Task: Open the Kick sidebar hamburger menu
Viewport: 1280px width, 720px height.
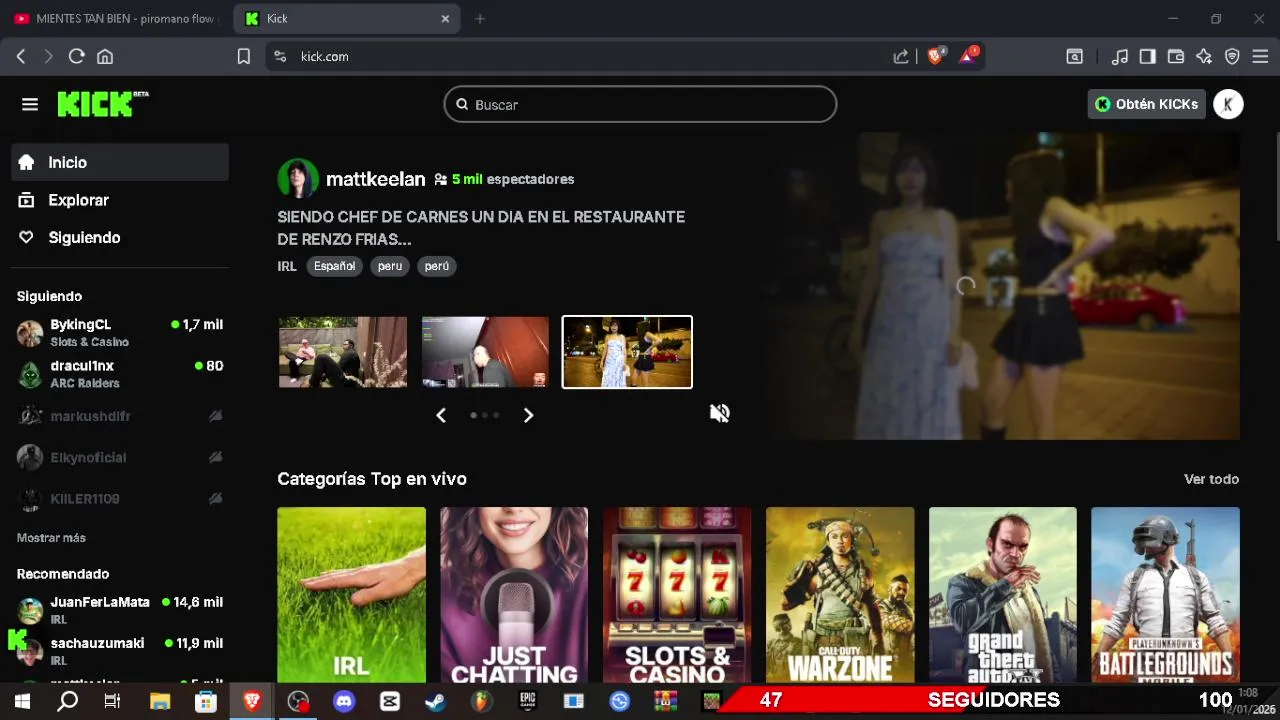Action: (30, 104)
